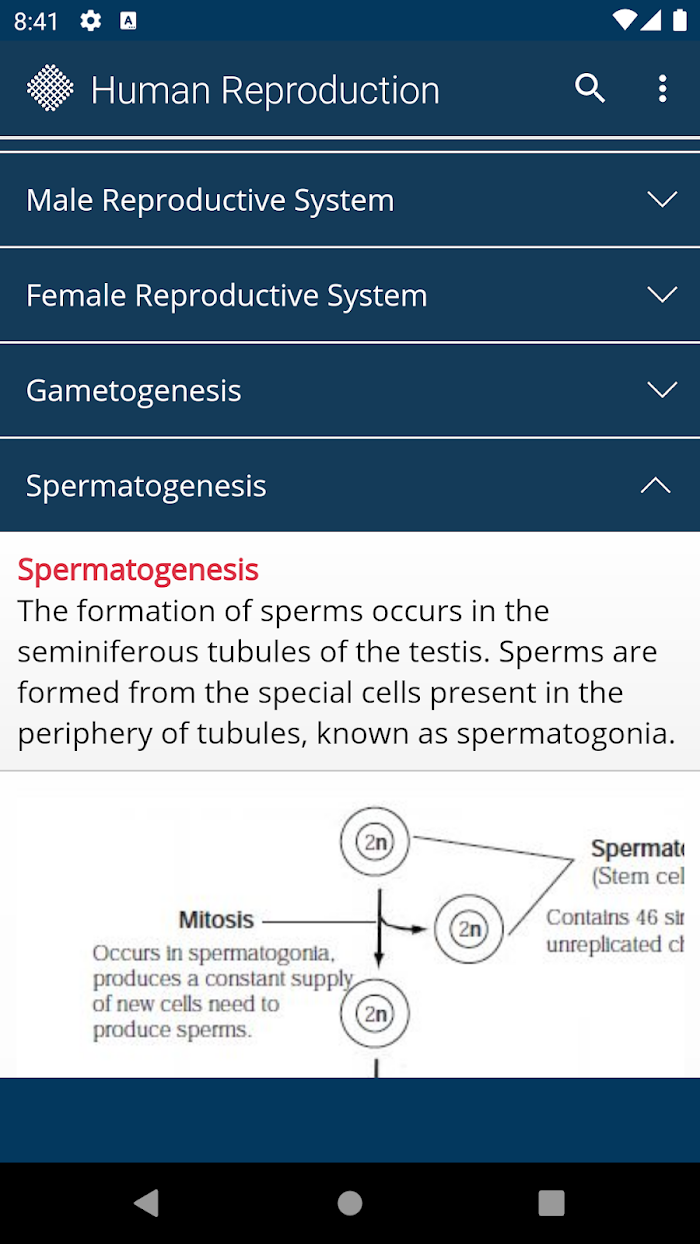700x1244 pixels.
Task: Tap the Human Reproduction title text
Action: pyautogui.click(x=265, y=90)
